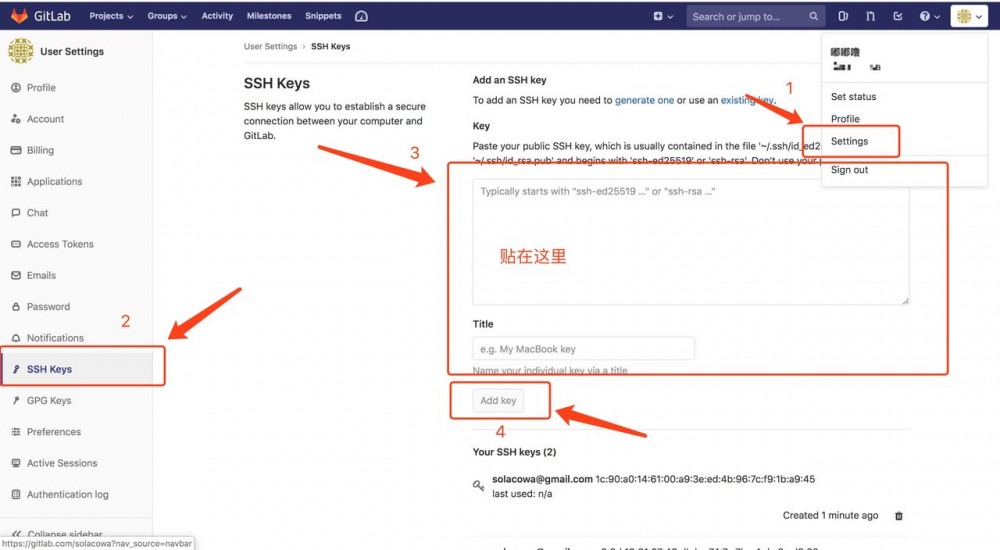1000x550 pixels.
Task: Open the Help question mark dropdown
Action: (x=929, y=16)
